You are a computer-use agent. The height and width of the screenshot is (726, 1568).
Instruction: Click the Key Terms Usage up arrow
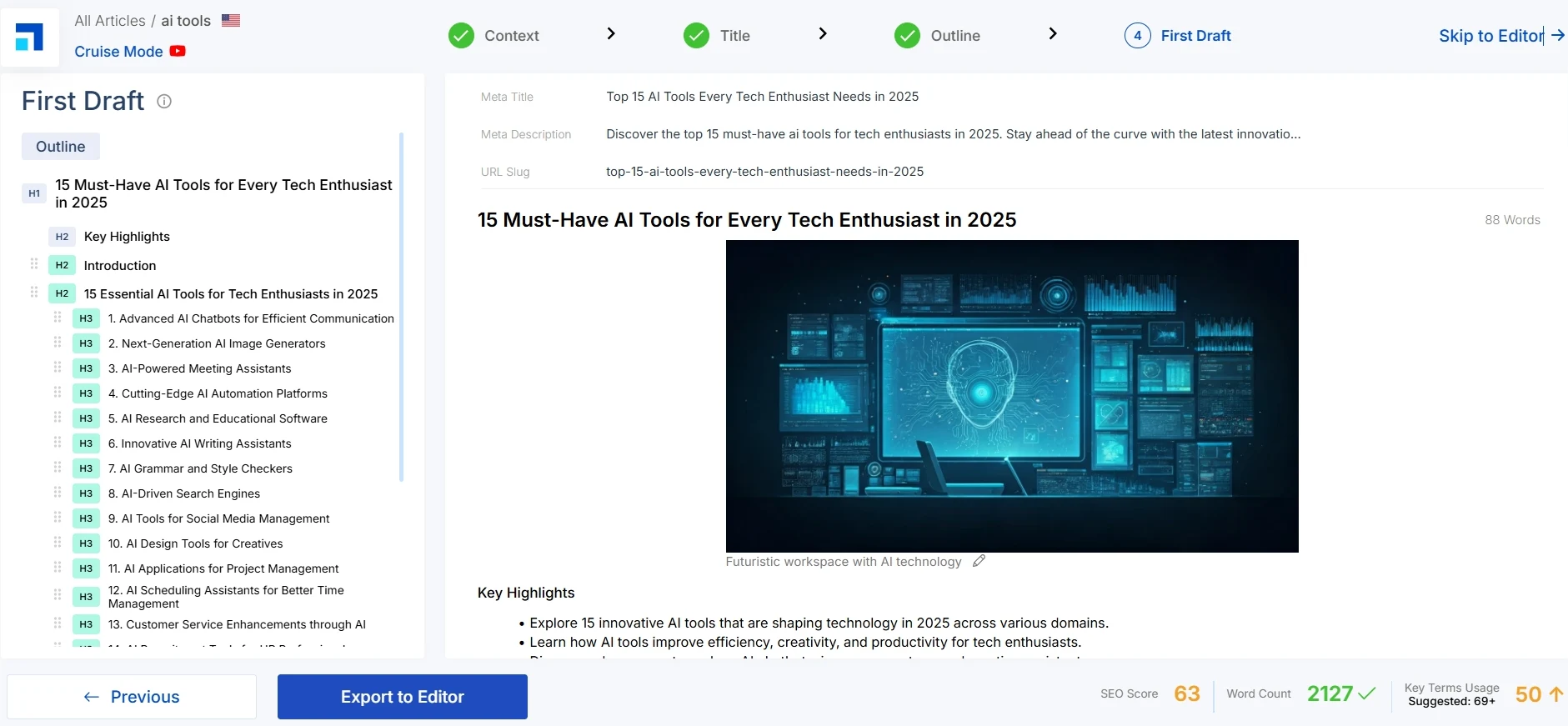[x=1555, y=693]
